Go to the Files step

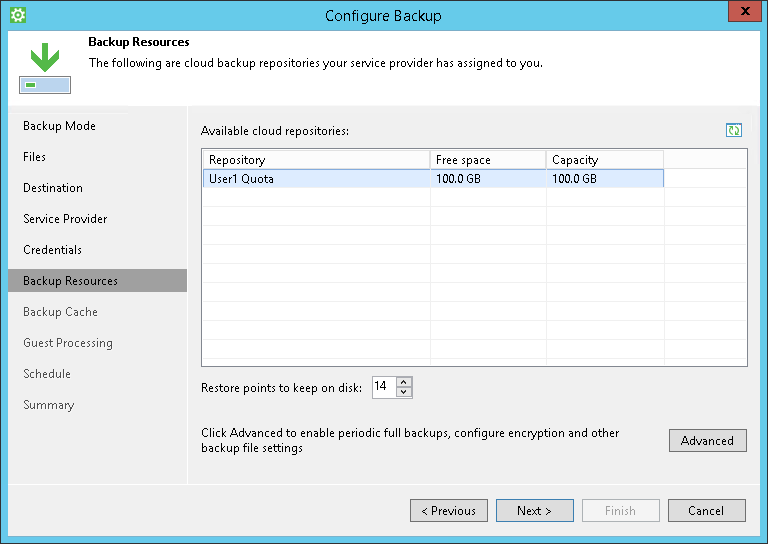pos(35,157)
